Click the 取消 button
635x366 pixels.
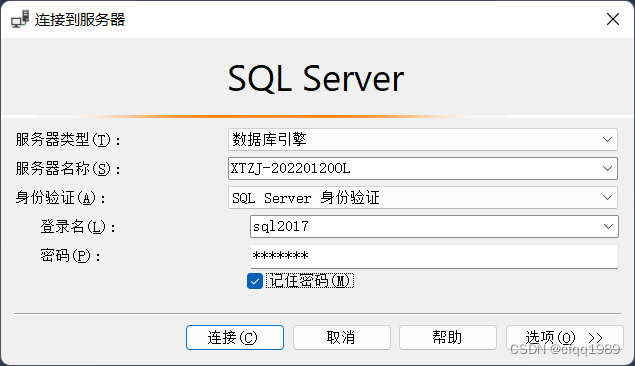coord(341,337)
